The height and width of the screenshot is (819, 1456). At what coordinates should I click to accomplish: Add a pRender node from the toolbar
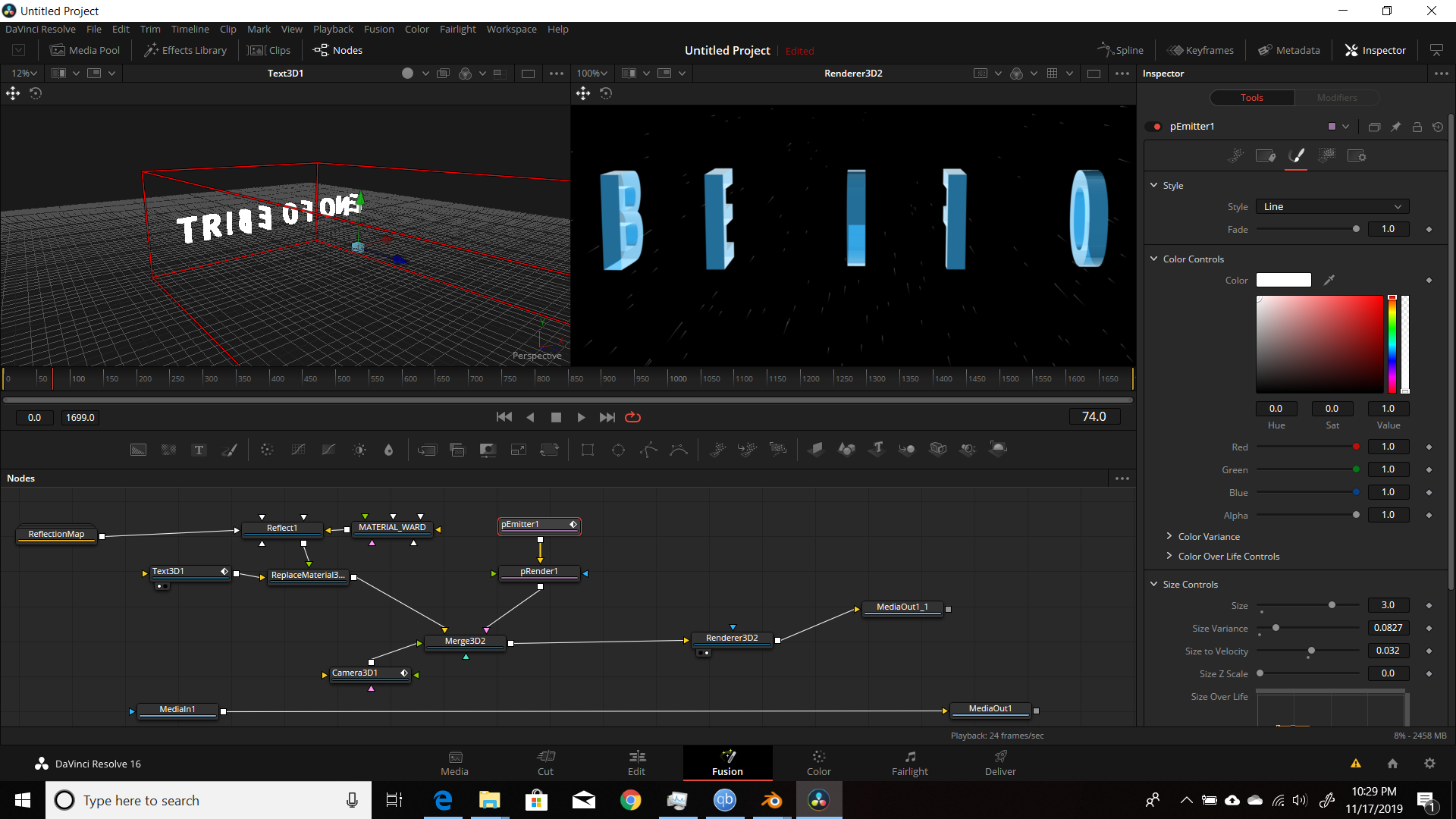pyautogui.click(x=778, y=450)
